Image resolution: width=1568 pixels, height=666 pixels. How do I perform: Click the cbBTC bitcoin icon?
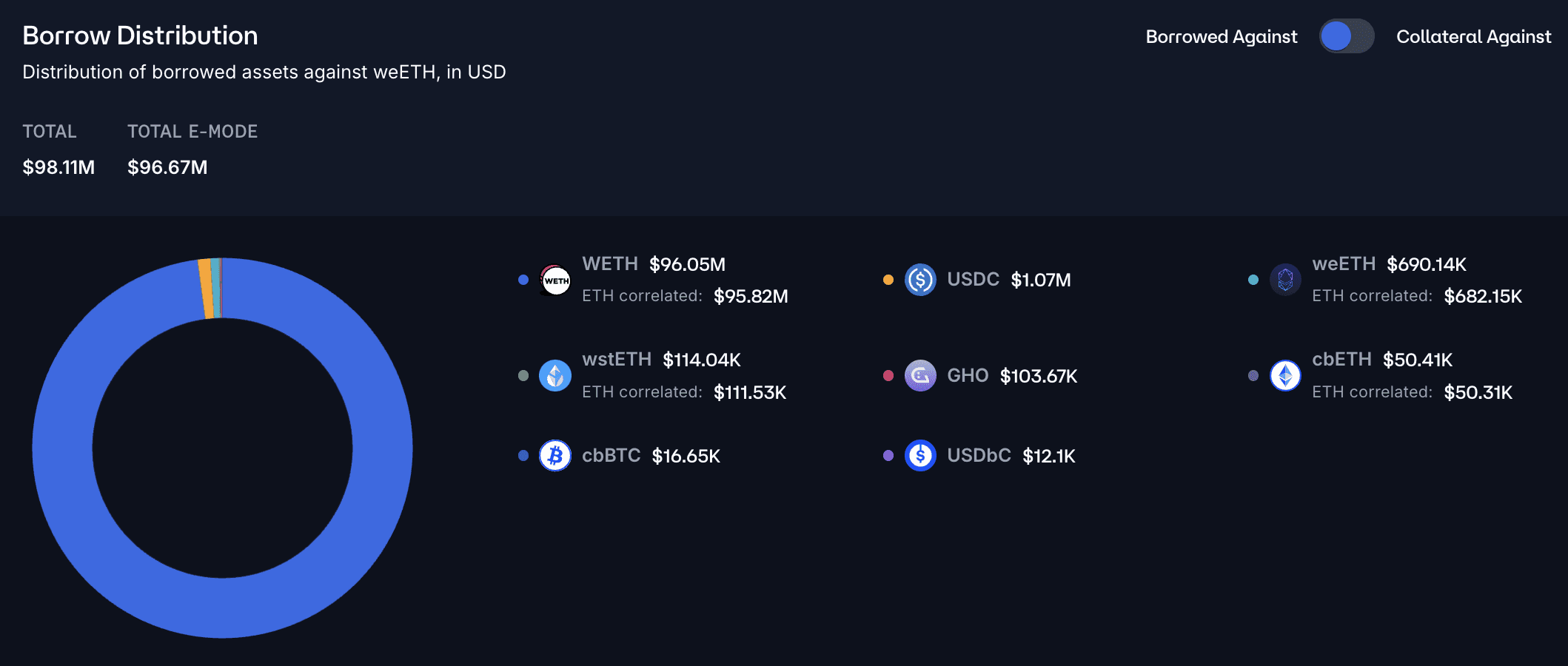(555, 456)
